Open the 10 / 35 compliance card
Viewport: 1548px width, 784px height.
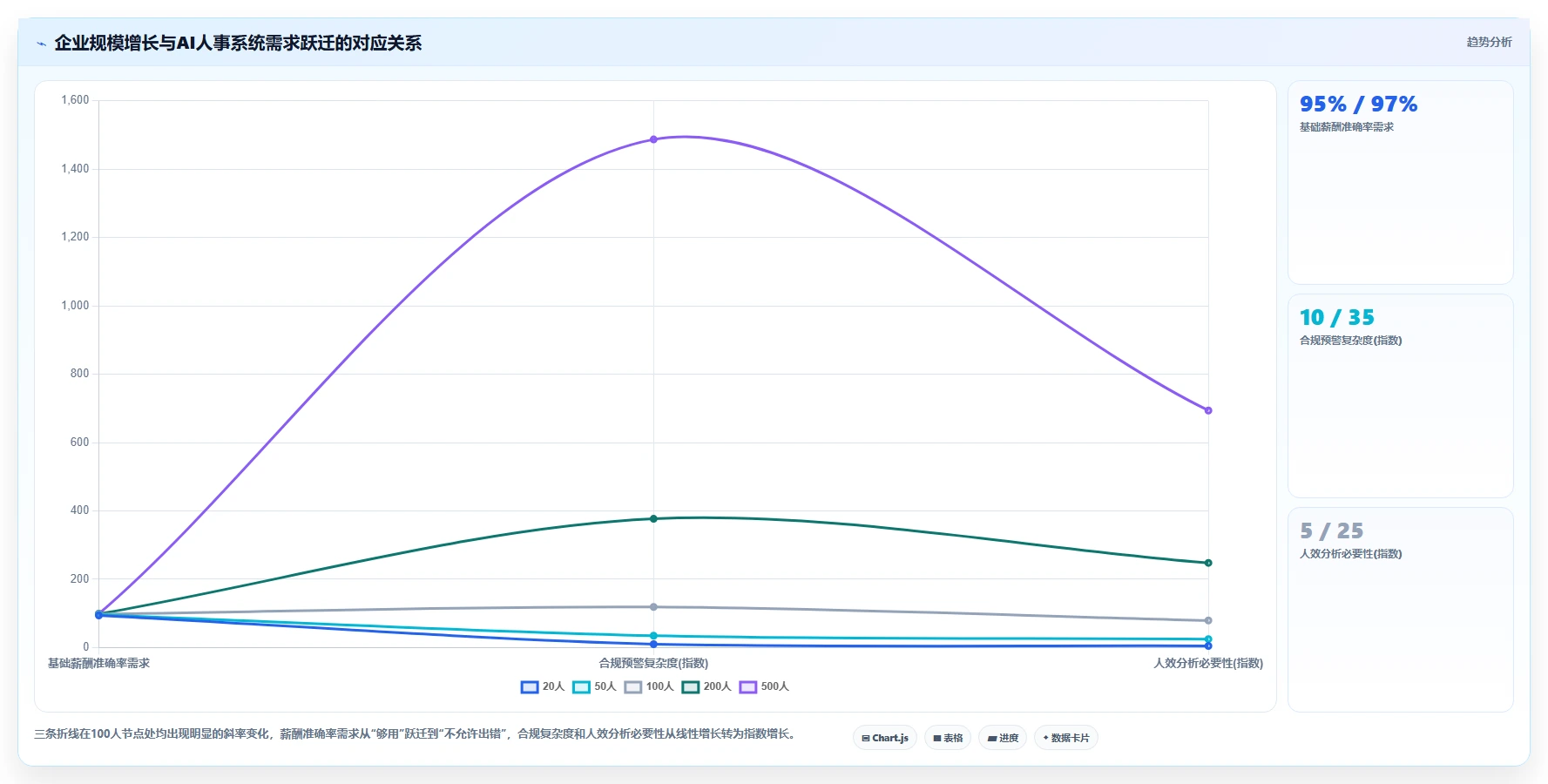(1400, 395)
